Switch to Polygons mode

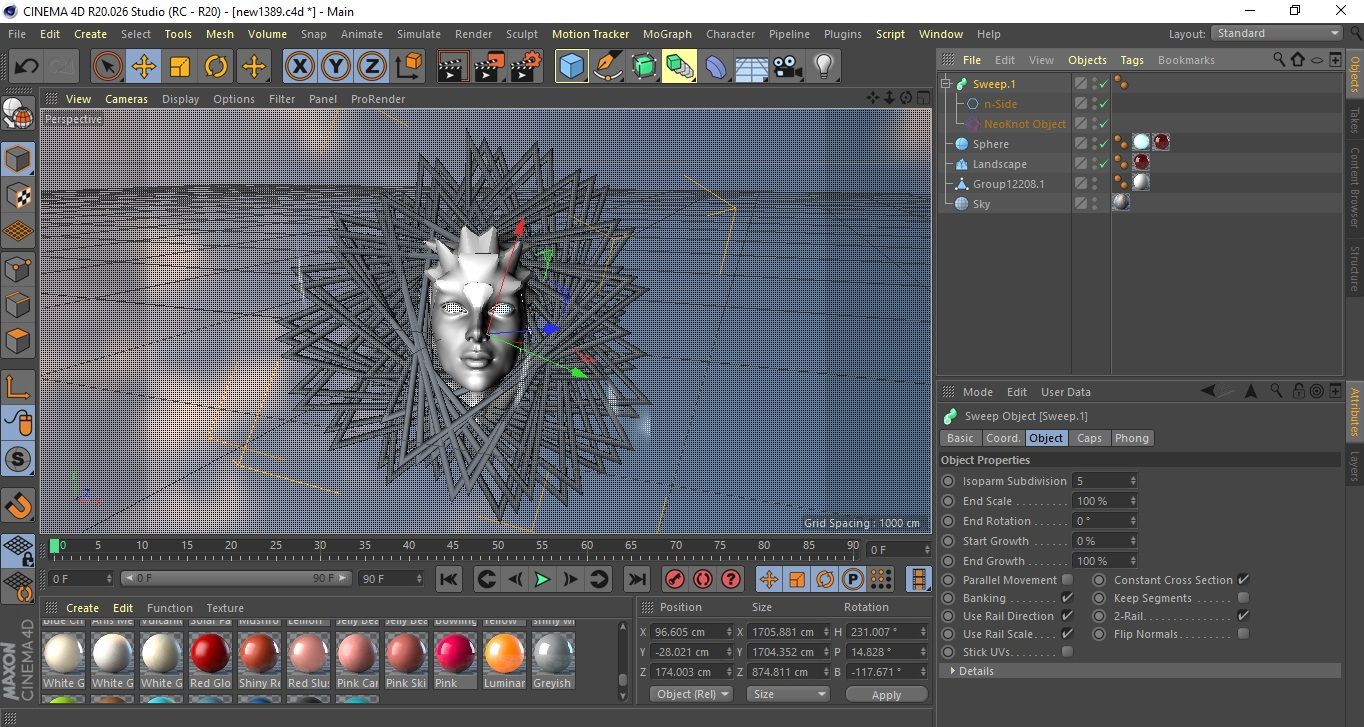[18, 341]
